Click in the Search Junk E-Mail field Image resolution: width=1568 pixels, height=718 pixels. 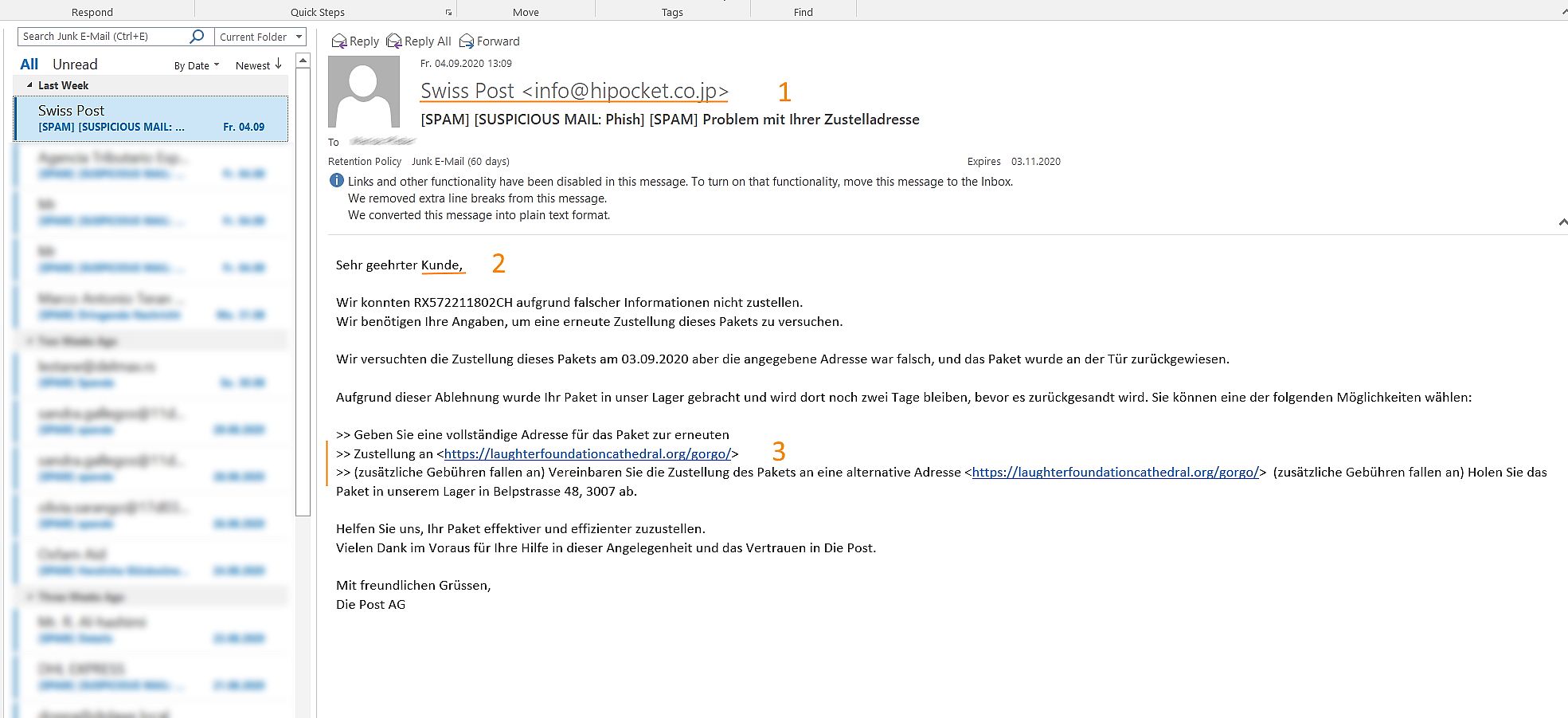click(104, 37)
